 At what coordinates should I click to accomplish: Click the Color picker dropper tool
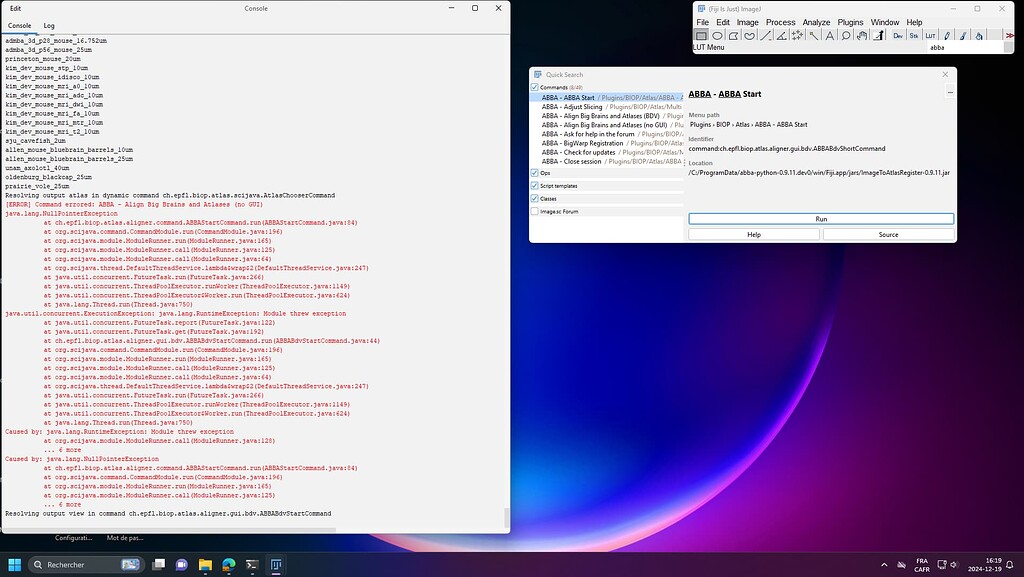click(878, 36)
